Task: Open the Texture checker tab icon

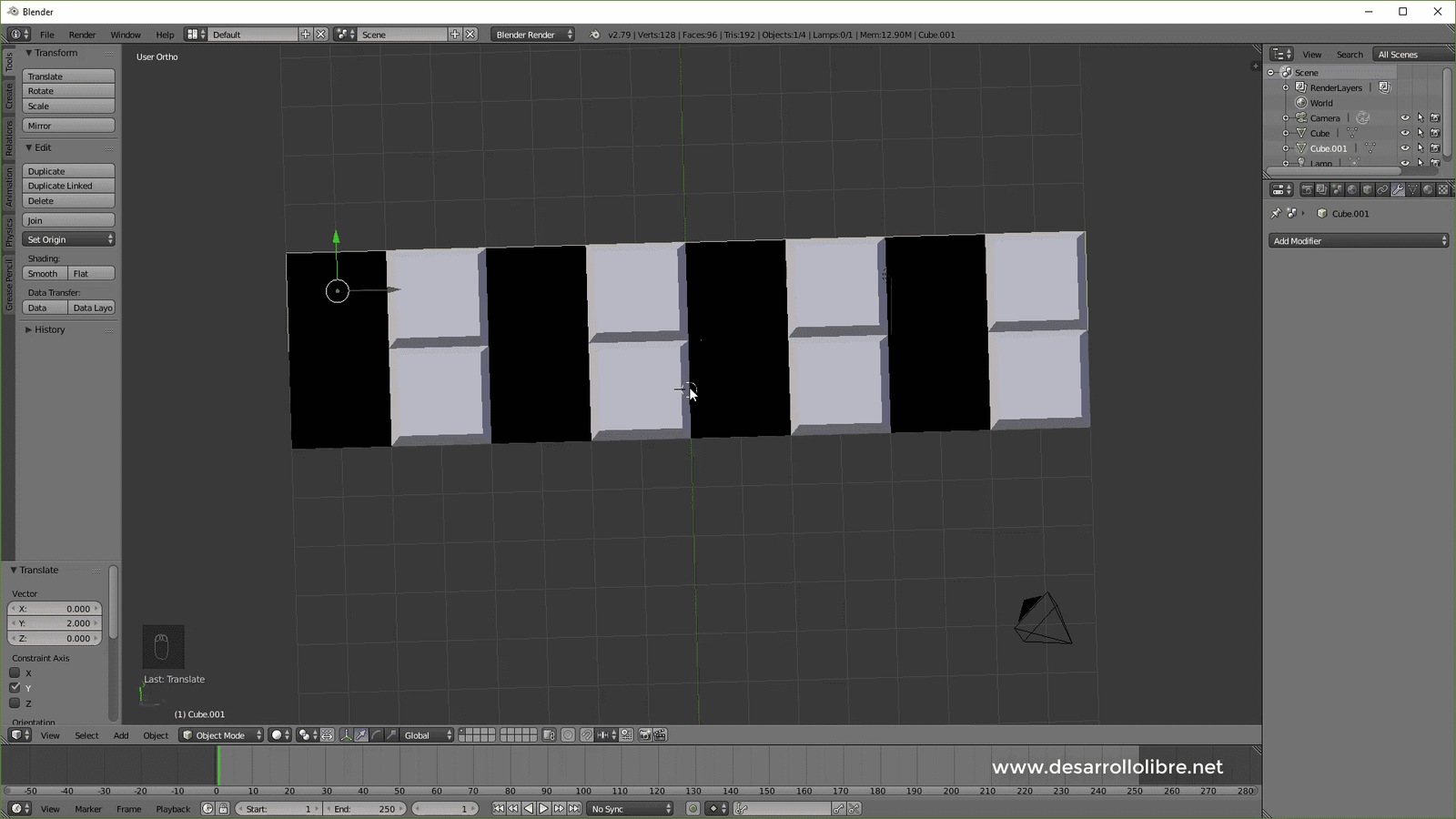Action: 1443,190
